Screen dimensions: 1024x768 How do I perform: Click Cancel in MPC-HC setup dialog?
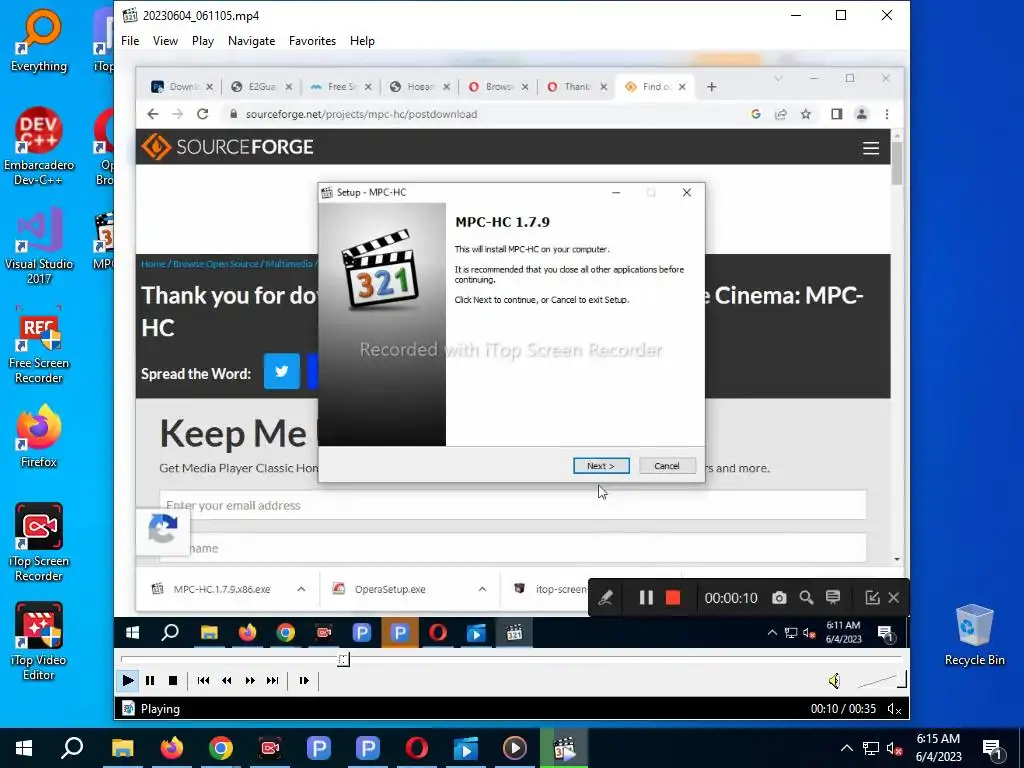[667, 466]
